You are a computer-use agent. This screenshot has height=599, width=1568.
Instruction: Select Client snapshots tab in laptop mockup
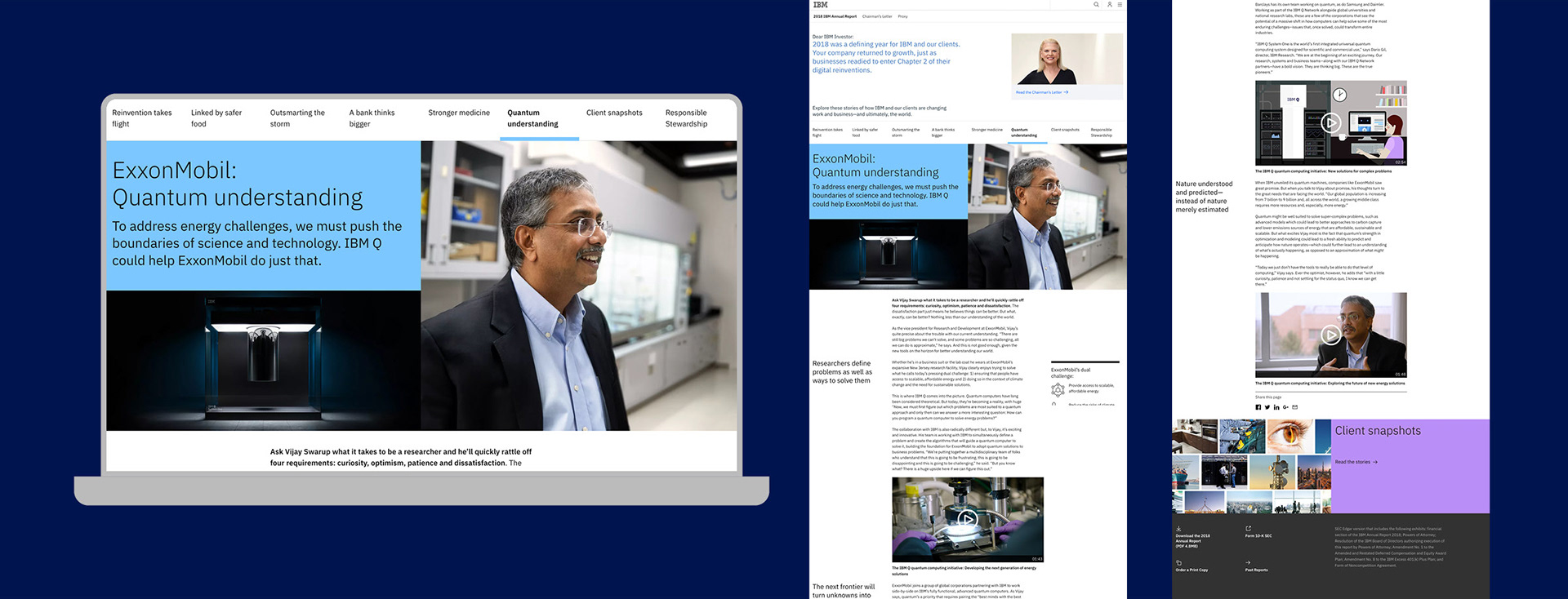pos(614,113)
